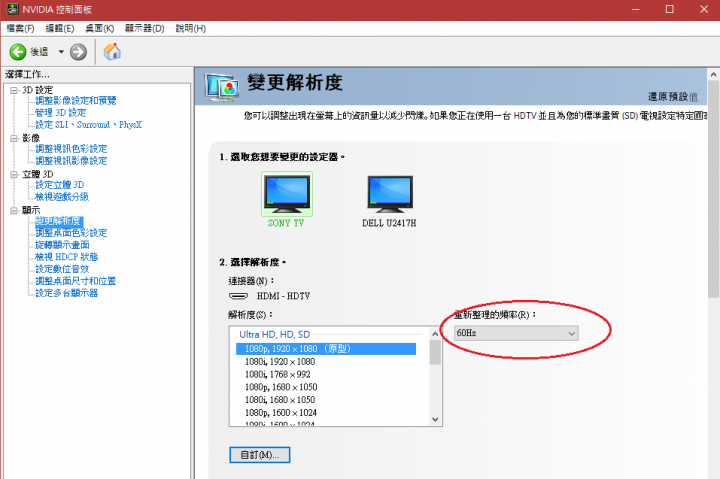
Task: Close the NVIDIA control panel window
Action: pos(704,9)
